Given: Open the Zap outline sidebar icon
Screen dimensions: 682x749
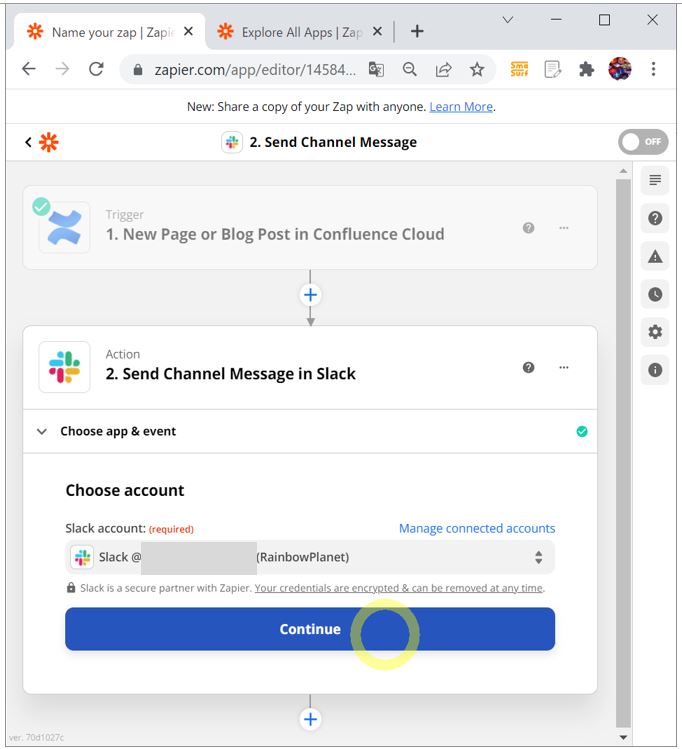Looking at the screenshot, I should [x=655, y=181].
